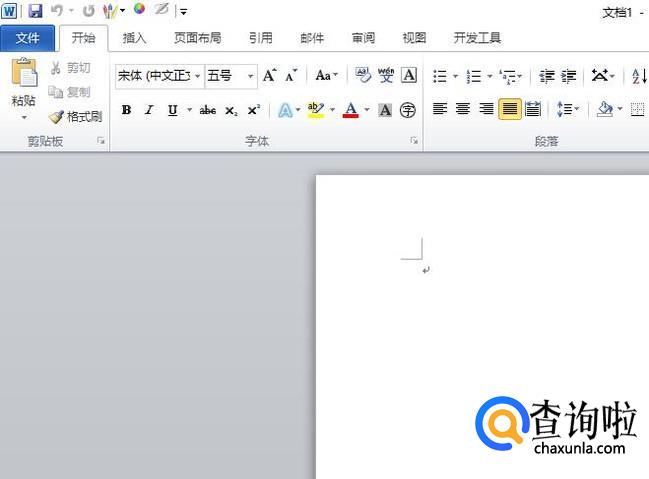The image size is (649, 479).
Task: Click the Word application icon
Action: pos(10,11)
